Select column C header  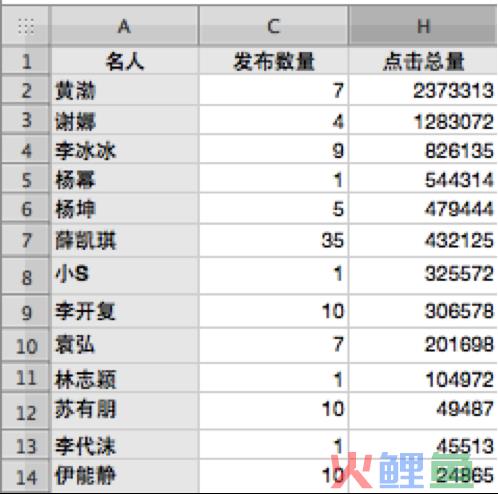pos(273,26)
